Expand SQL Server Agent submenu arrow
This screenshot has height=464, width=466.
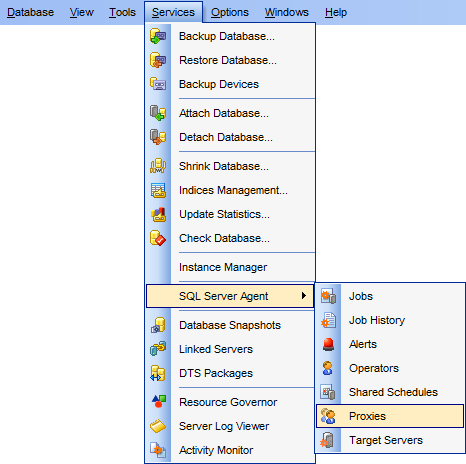[304, 296]
